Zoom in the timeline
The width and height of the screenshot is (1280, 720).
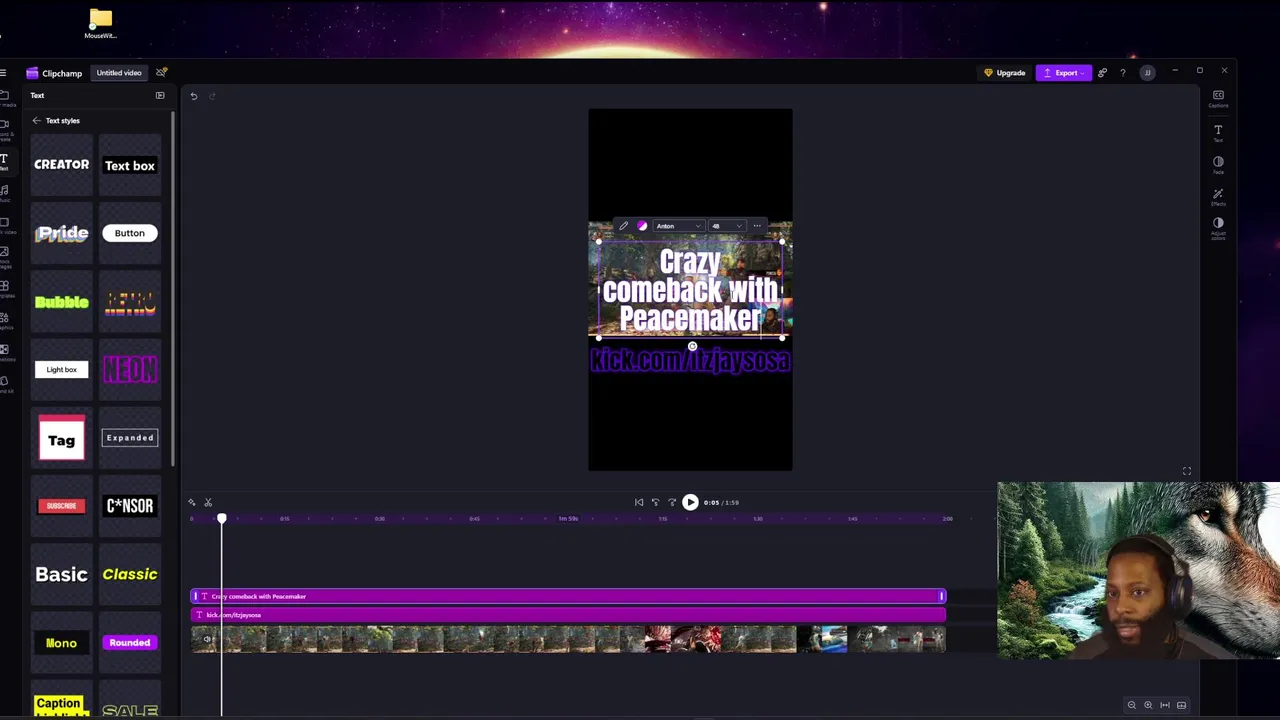coord(1148,705)
